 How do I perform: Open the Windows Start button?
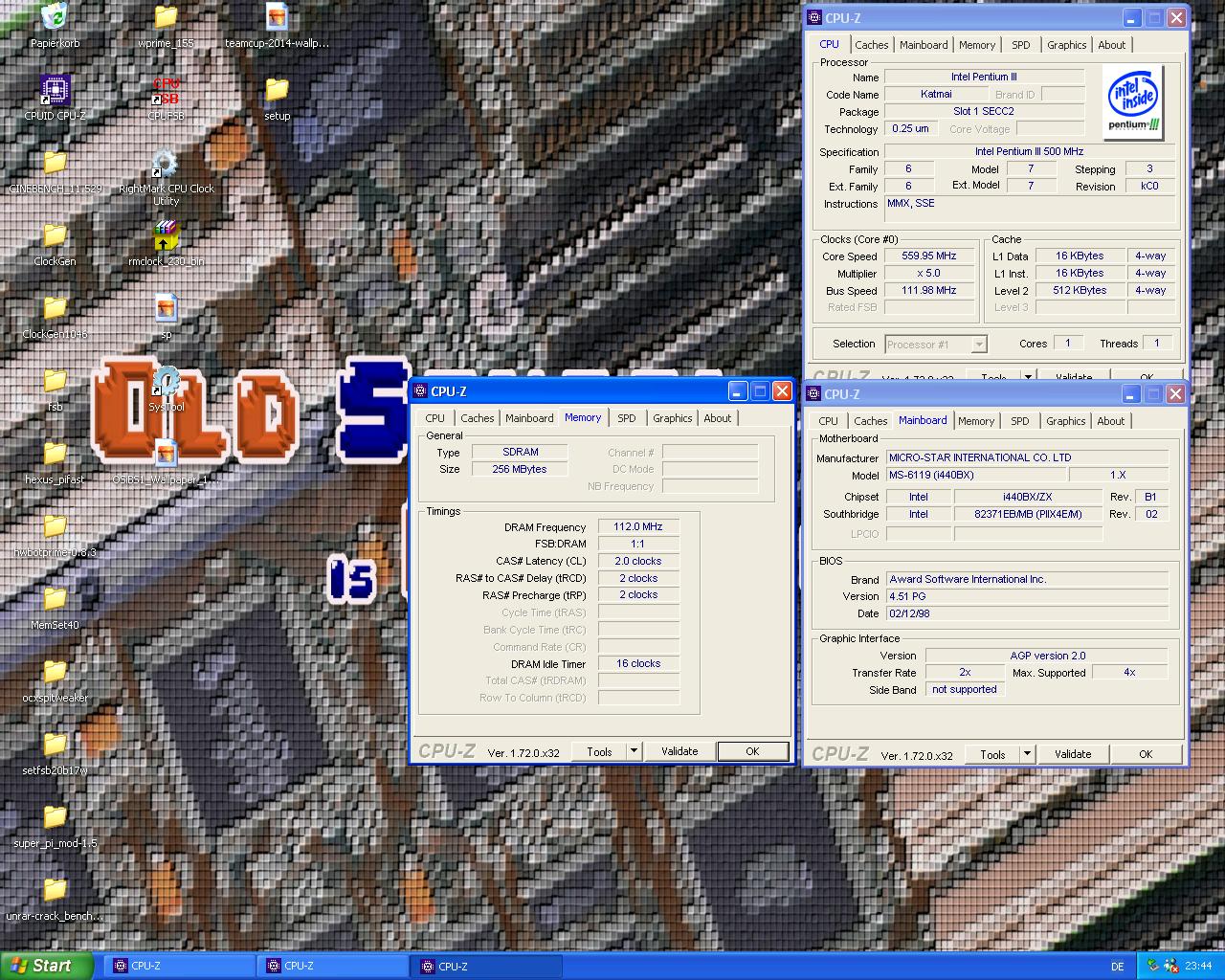47,966
